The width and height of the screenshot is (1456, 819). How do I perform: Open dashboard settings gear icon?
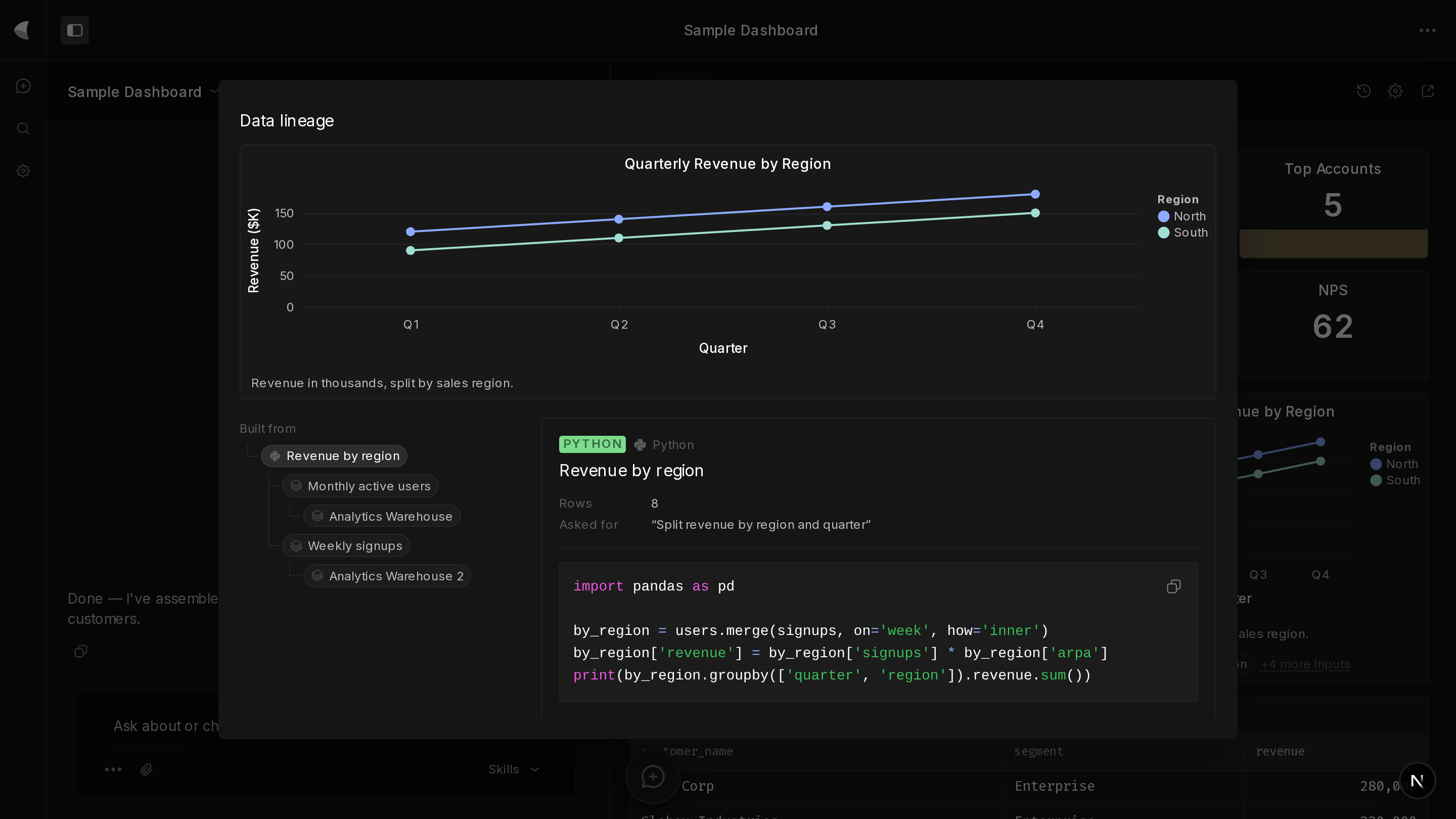pyautogui.click(x=1395, y=91)
